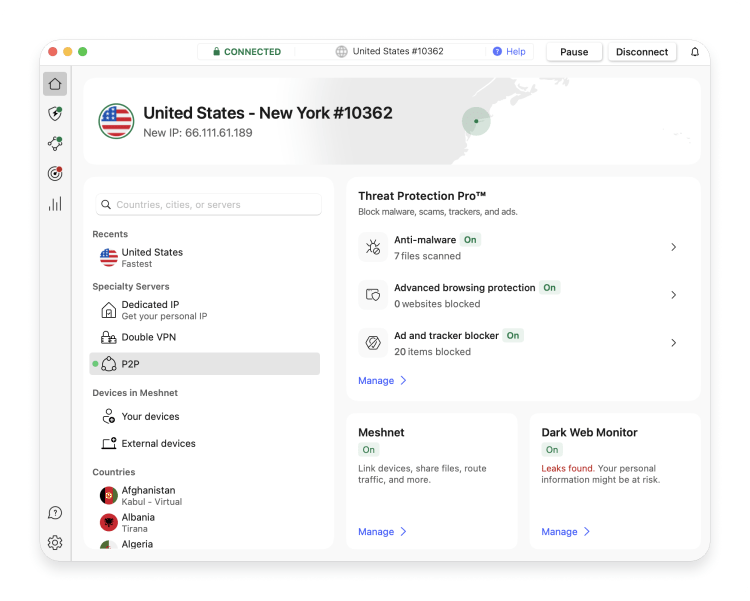750x601 pixels.
Task: Expand Ad and tracker blocker chevron
Action: tap(673, 343)
